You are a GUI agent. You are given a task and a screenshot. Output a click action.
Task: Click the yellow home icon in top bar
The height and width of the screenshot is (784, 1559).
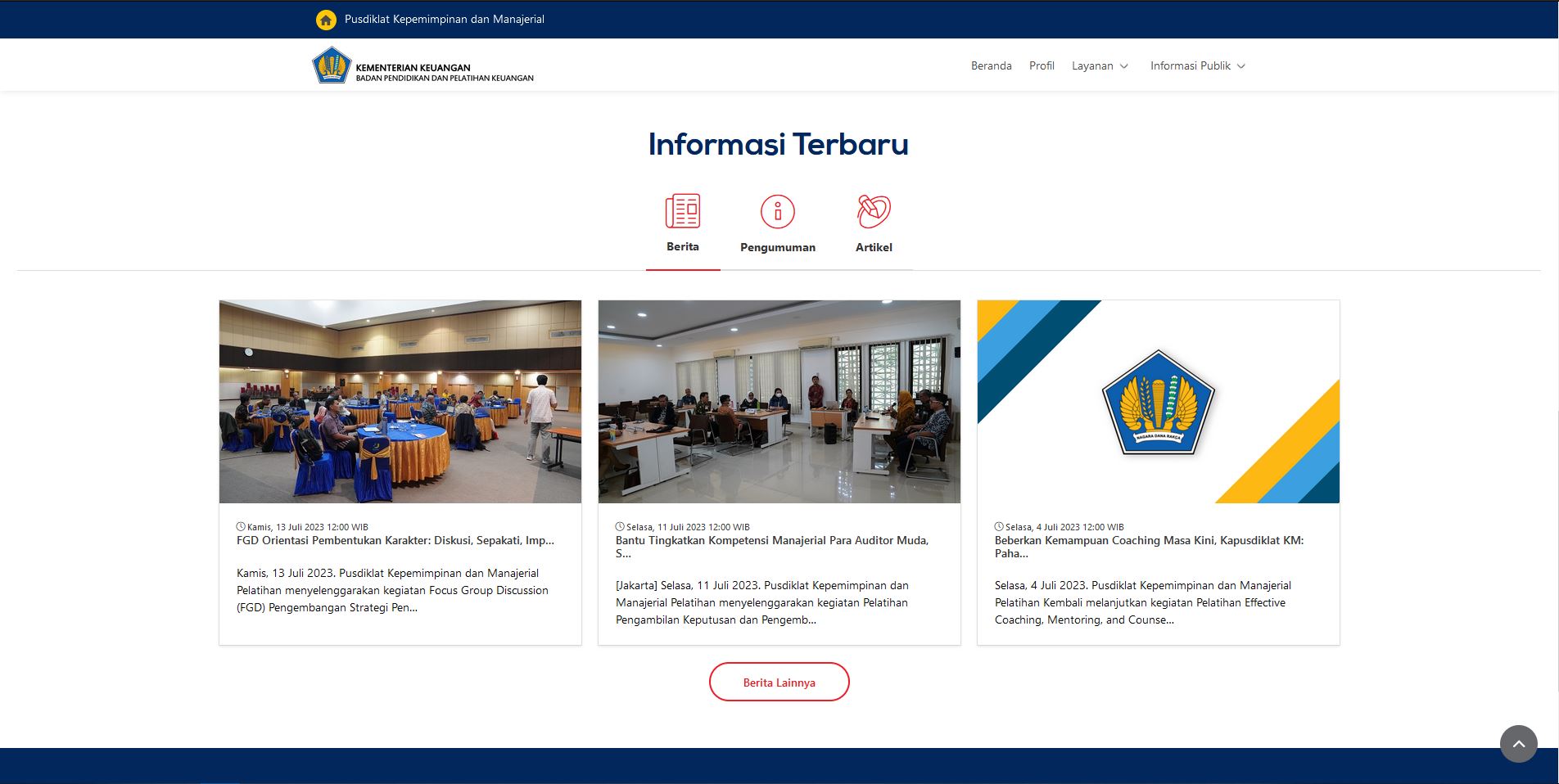pos(326,20)
